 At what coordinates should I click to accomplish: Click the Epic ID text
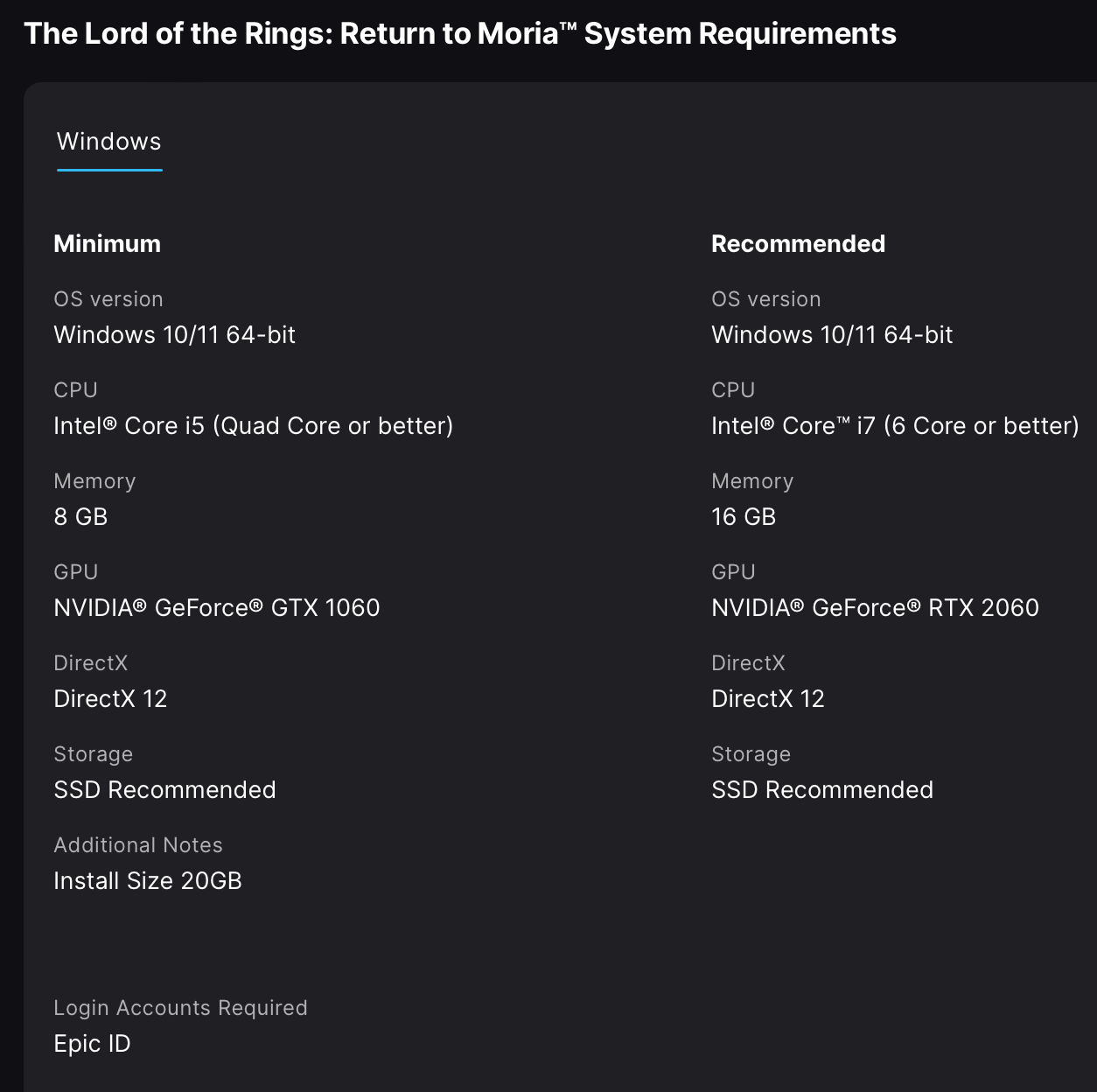click(92, 1044)
